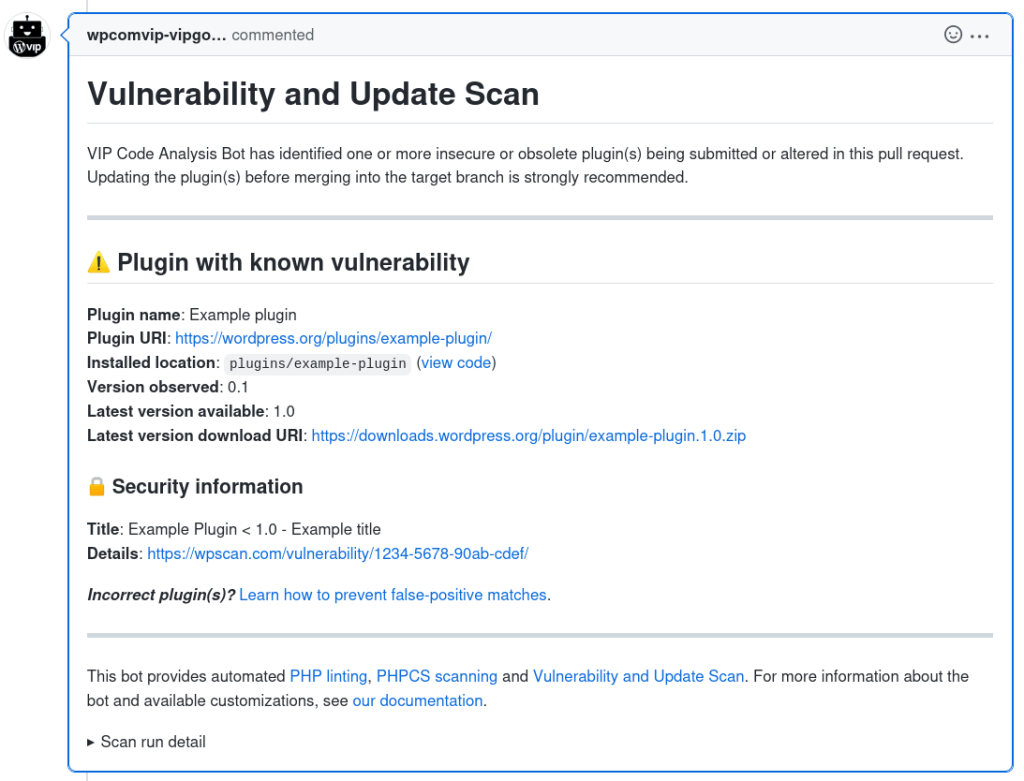Select the plugins/example-plugin code path
The height and width of the screenshot is (781, 1024).
(x=317, y=364)
